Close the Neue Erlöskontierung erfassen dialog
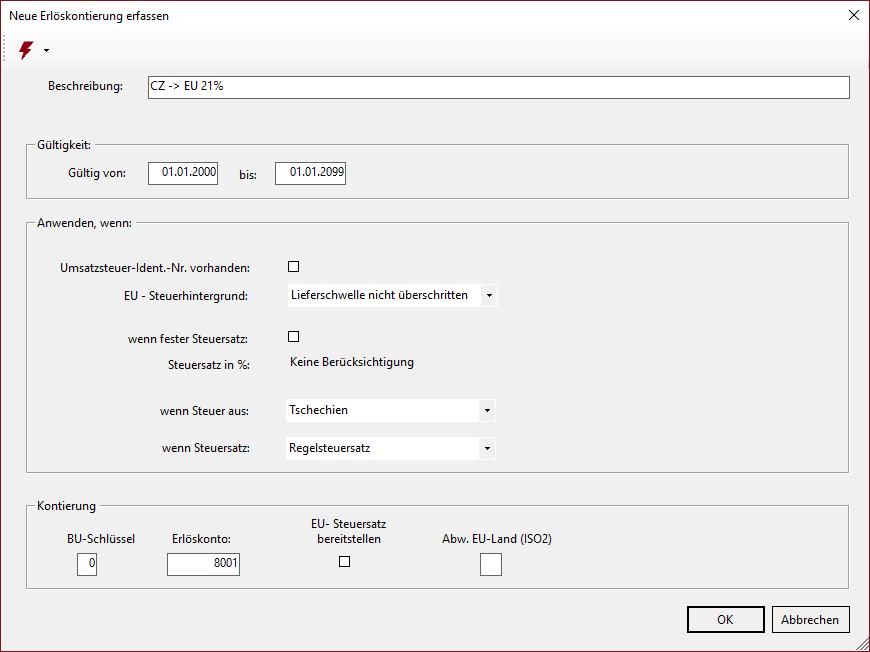 (853, 15)
